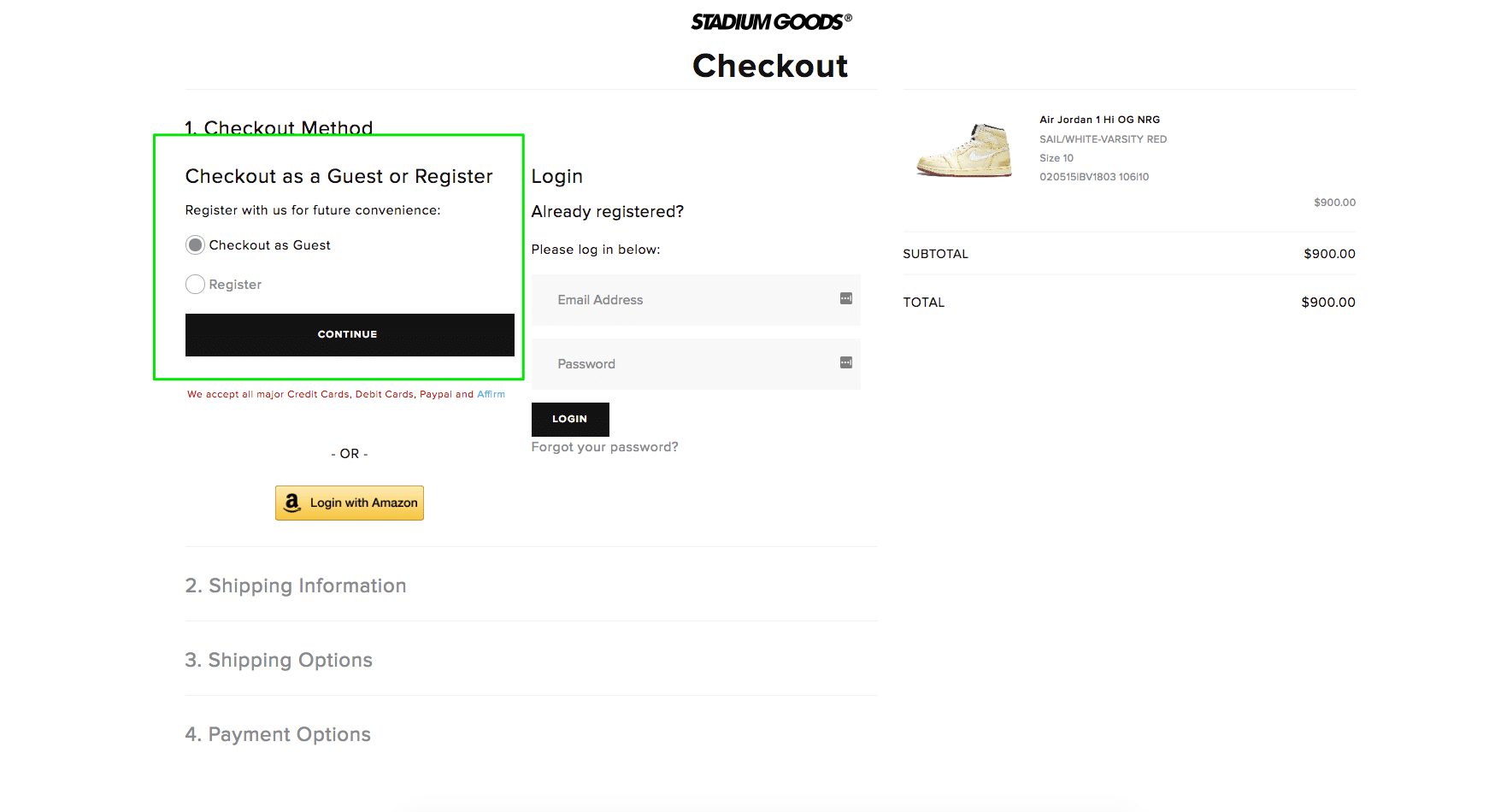Click the Login button

click(x=570, y=419)
